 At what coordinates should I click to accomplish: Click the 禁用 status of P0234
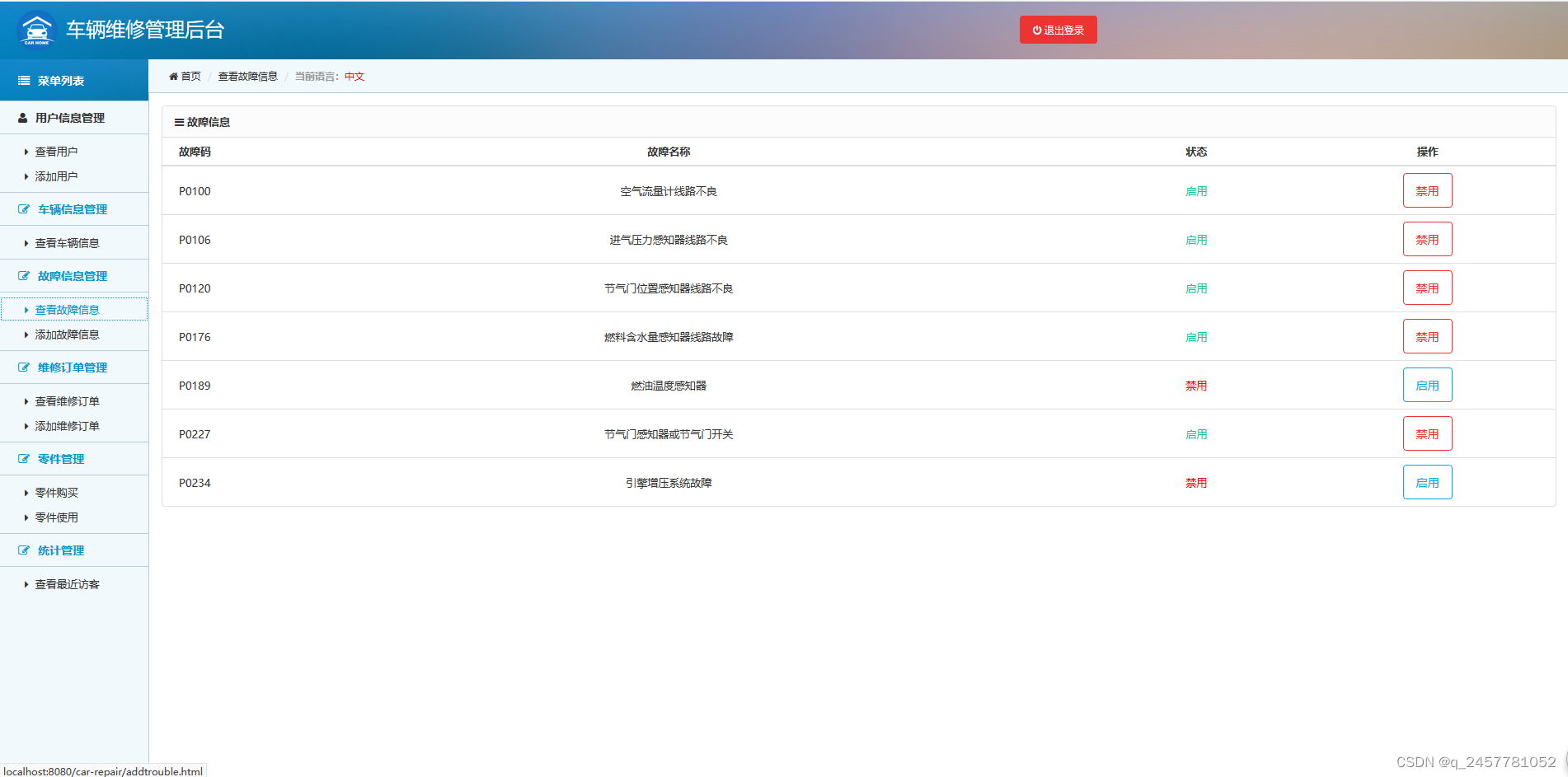1196,483
